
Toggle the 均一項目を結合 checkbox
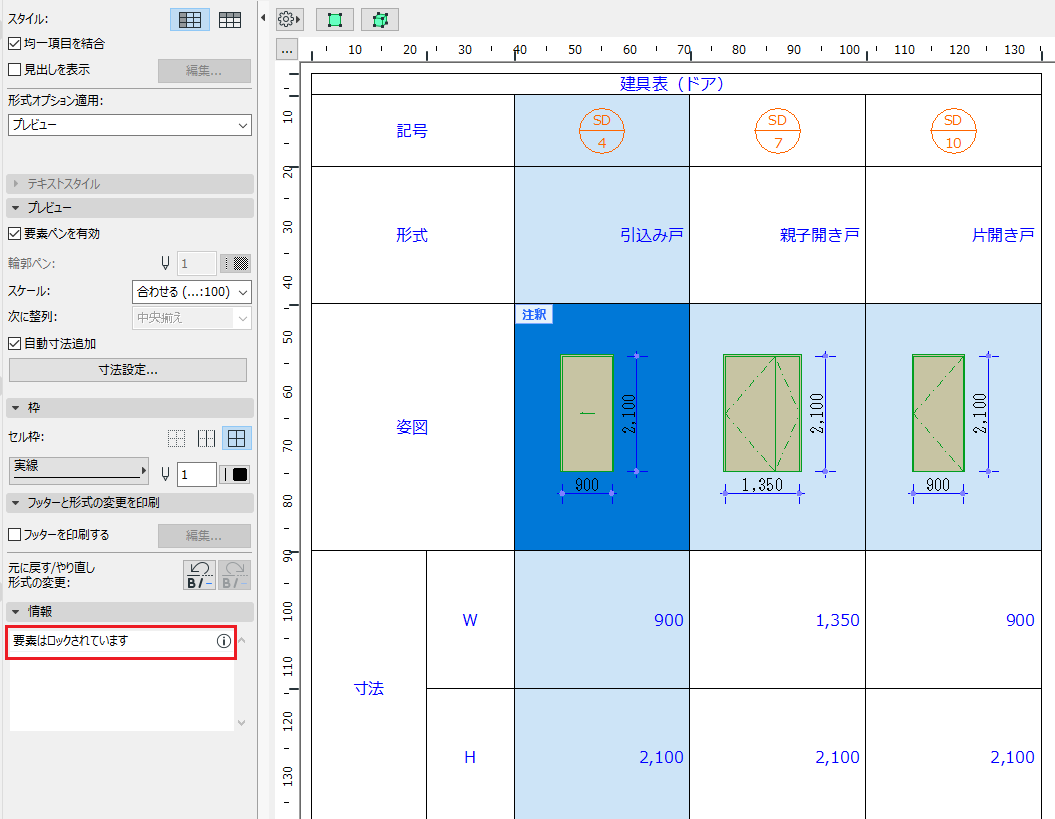(x=14, y=44)
